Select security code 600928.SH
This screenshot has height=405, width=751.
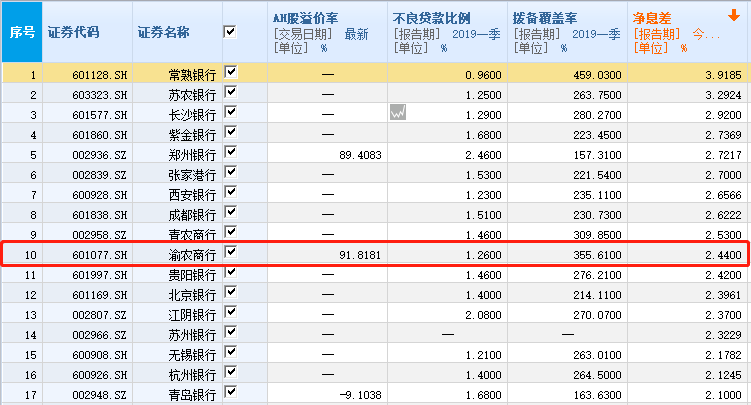(100, 195)
